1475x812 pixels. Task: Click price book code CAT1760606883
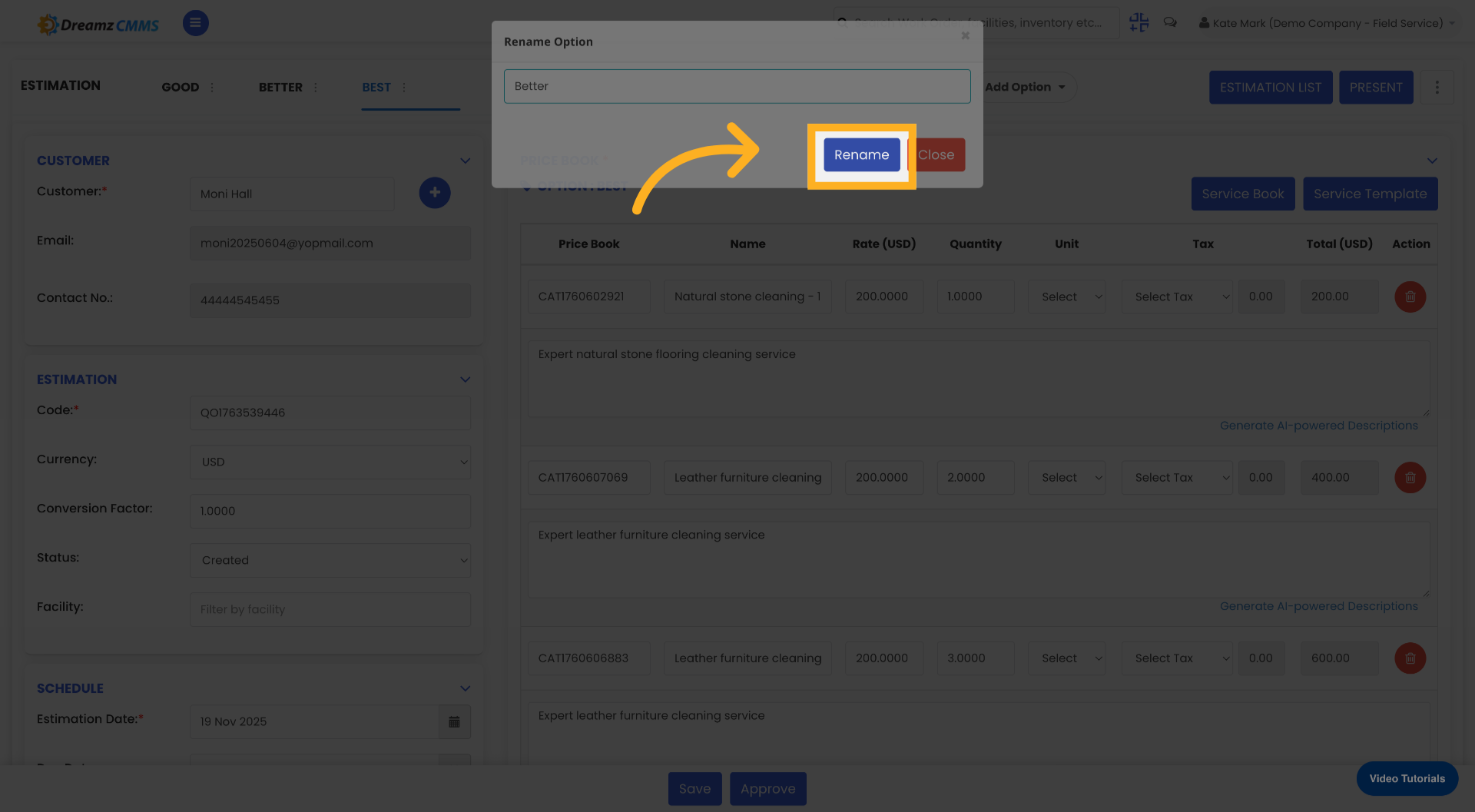click(588, 658)
